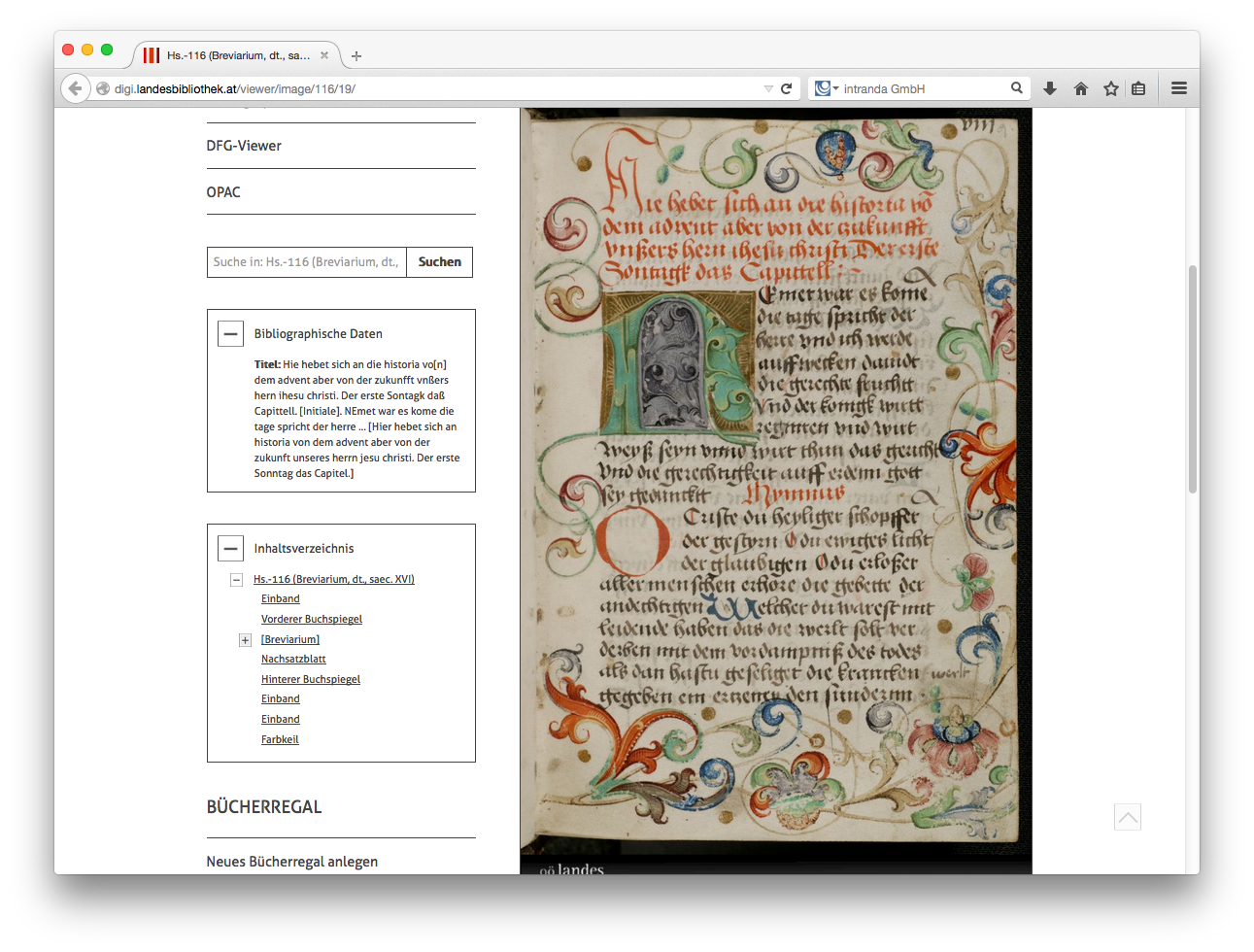Screen dimensions: 1254x952
Task: Open the Nachsatzblatt entry
Action: pos(293,659)
